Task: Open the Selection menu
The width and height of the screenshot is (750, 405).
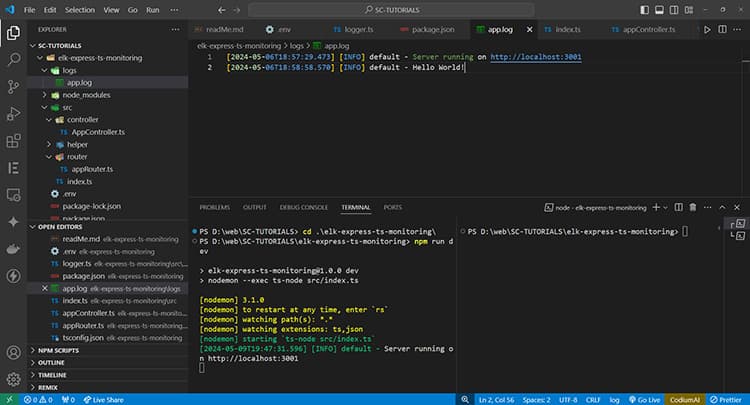Action: click(79, 9)
